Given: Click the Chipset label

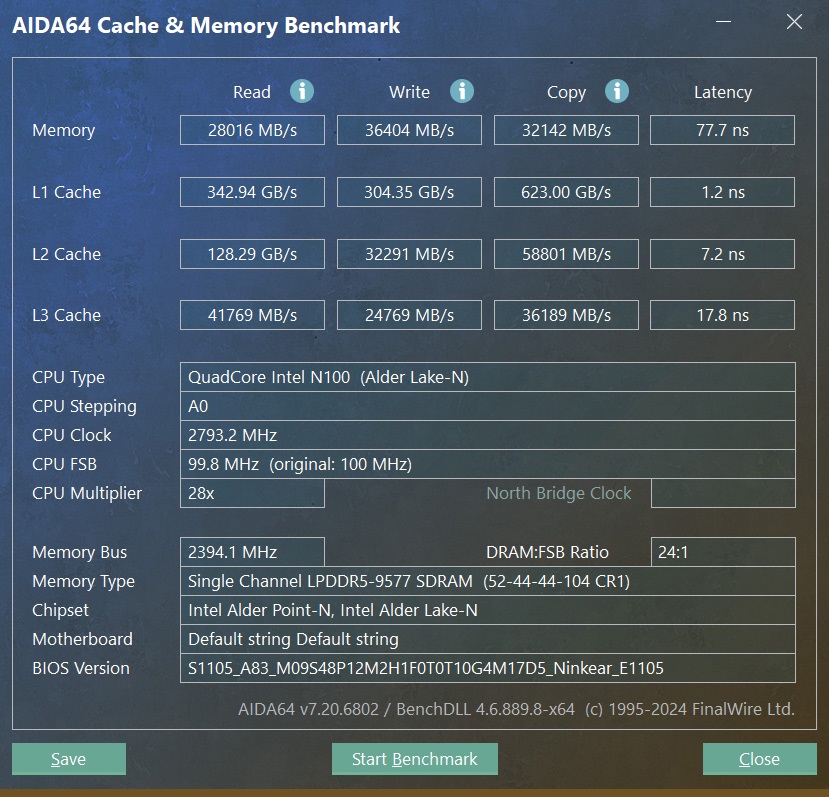Looking at the screenshot, I should [x=61, y=610].
